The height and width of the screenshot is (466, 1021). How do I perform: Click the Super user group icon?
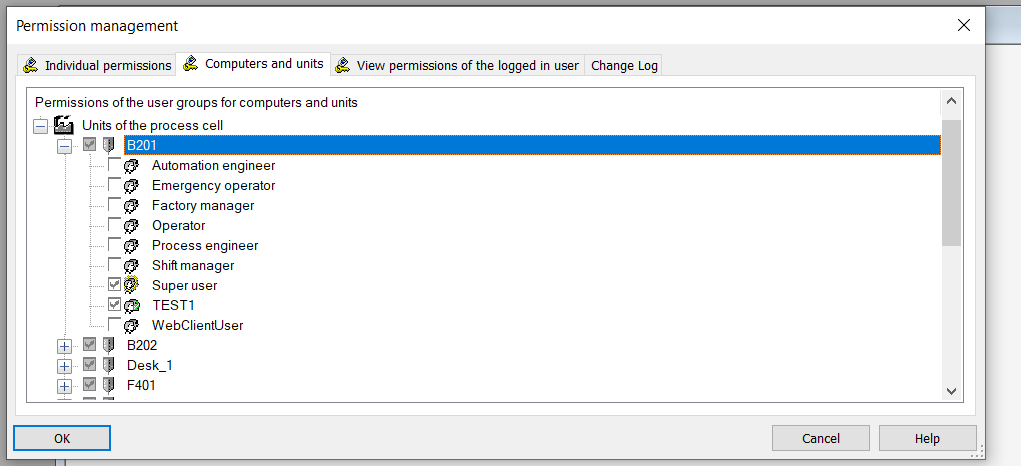(x=131, y=286)
